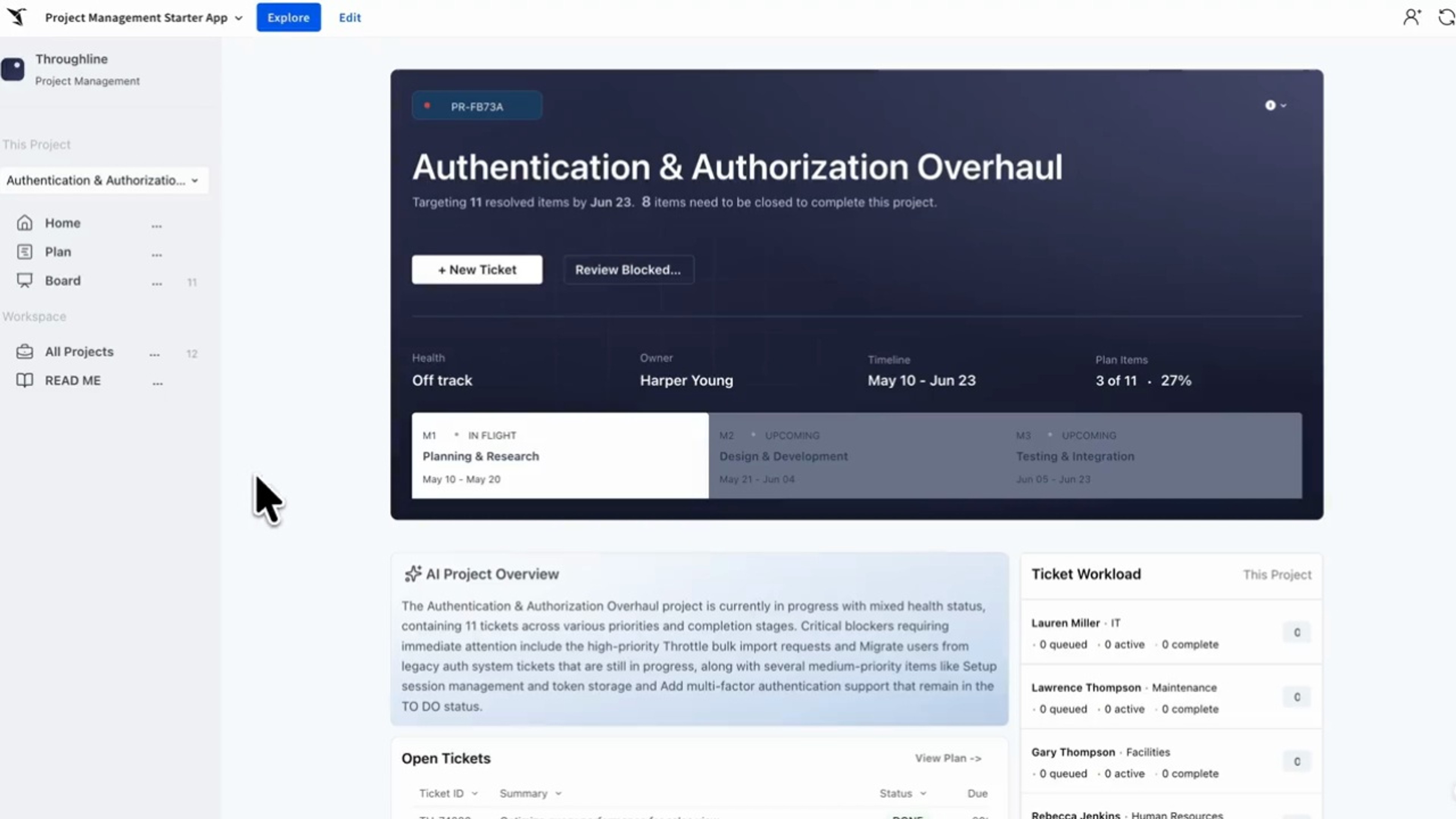1456x819 pixels.
Task: Go to Board page
Action: tap(63, 280)
